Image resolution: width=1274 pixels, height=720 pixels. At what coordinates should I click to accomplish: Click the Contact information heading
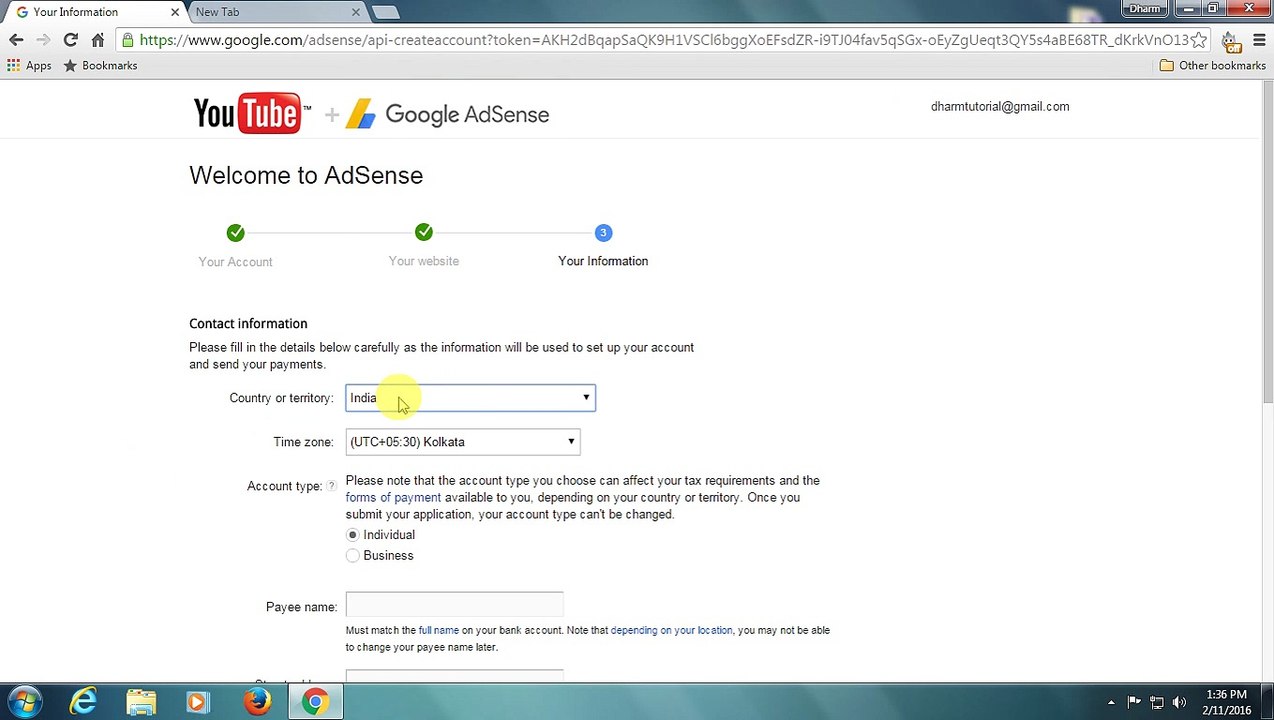point(248,323)
